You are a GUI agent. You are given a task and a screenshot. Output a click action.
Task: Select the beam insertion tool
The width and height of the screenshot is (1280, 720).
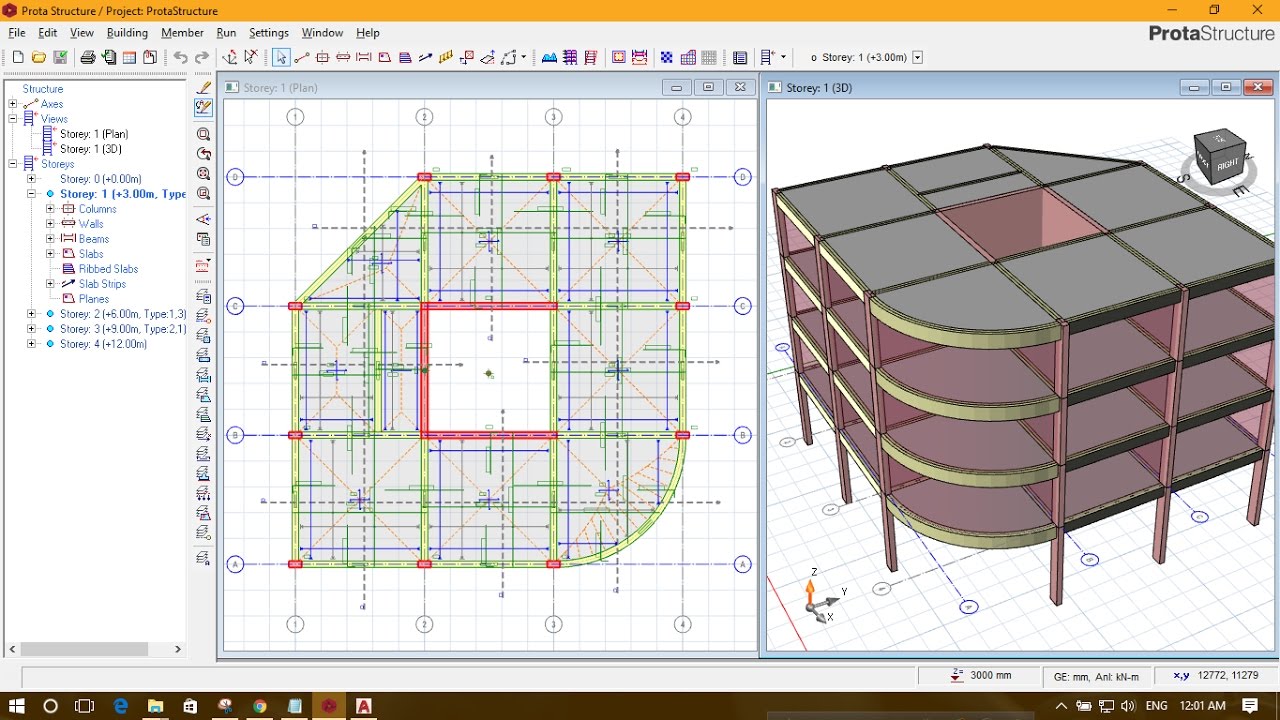pyautogui.click(x=363, y=57)
